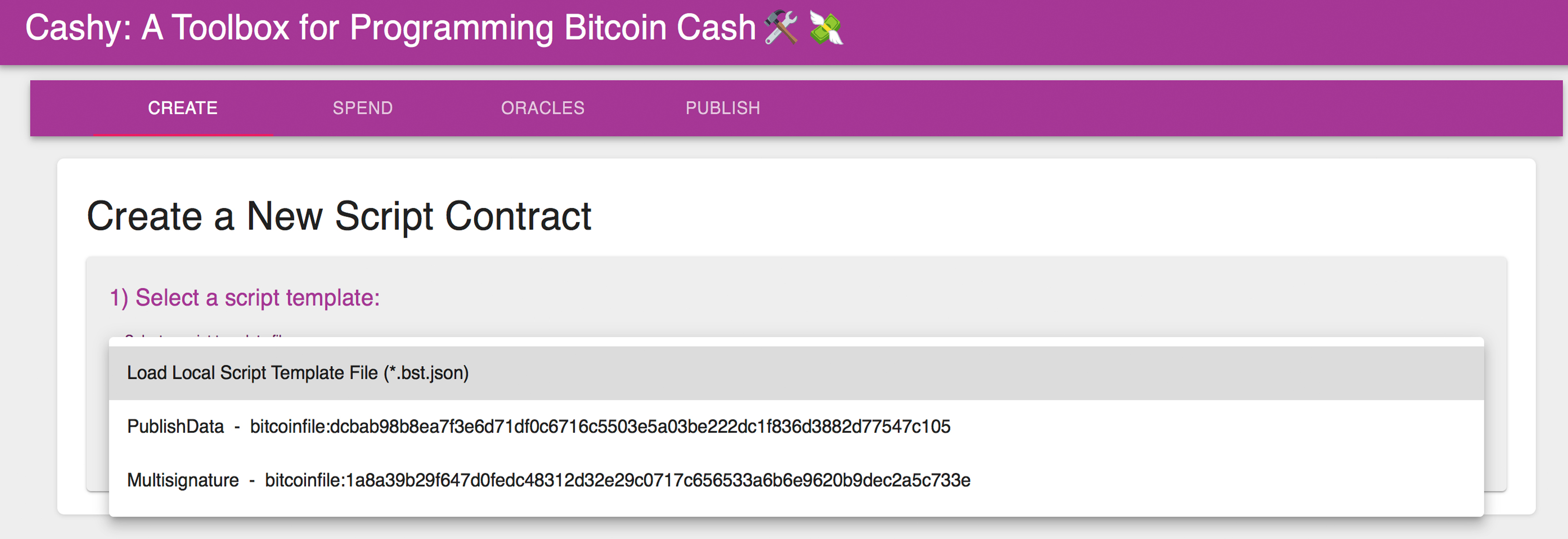Viewport: 1568px width, 539px height.
Task: Click the PublishData bitcoinfile hash text
Action: (x=600, y=426)
